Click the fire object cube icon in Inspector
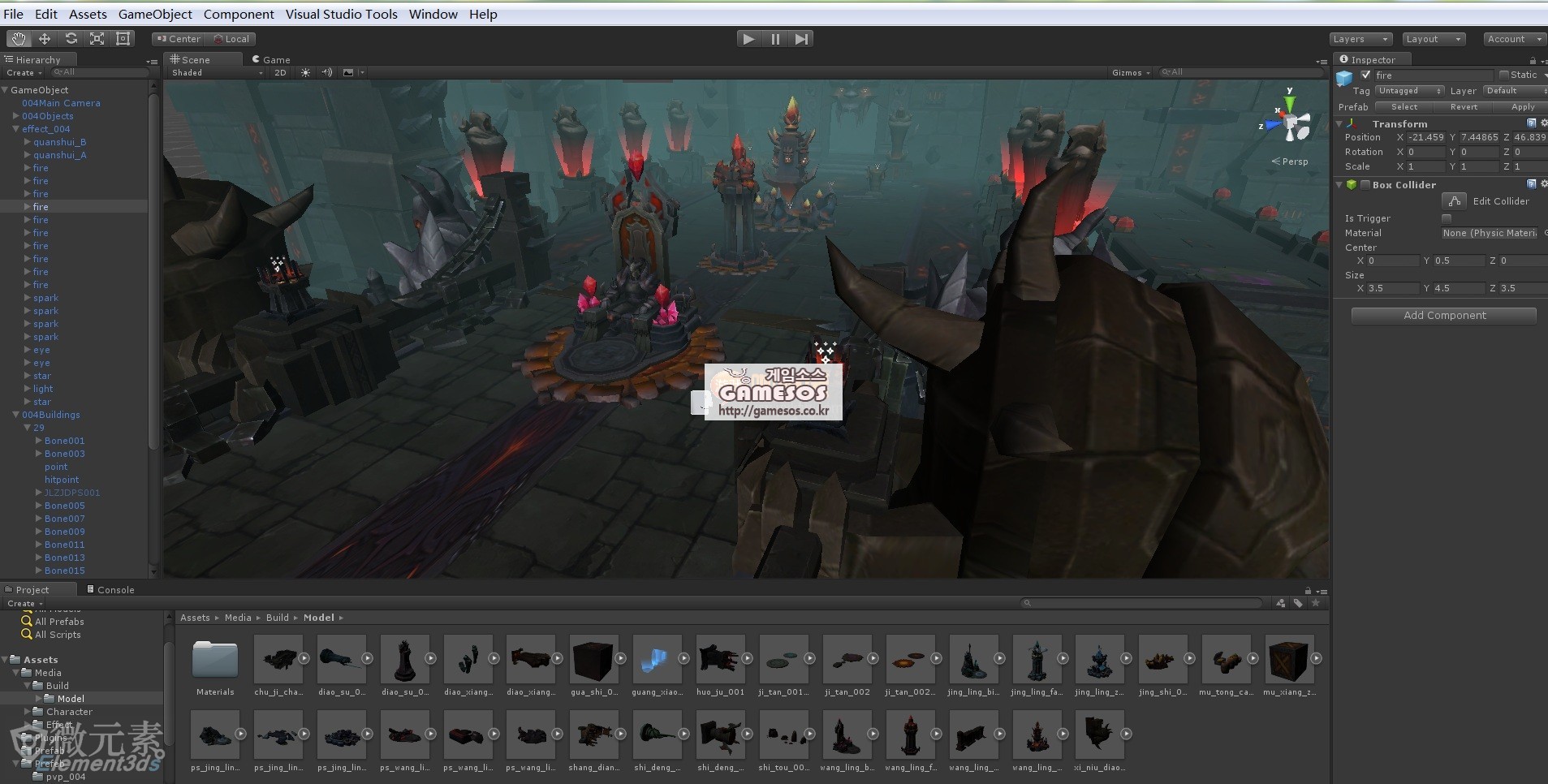Viewport: 1548px width, 784px height. [x=1344, y=78]
